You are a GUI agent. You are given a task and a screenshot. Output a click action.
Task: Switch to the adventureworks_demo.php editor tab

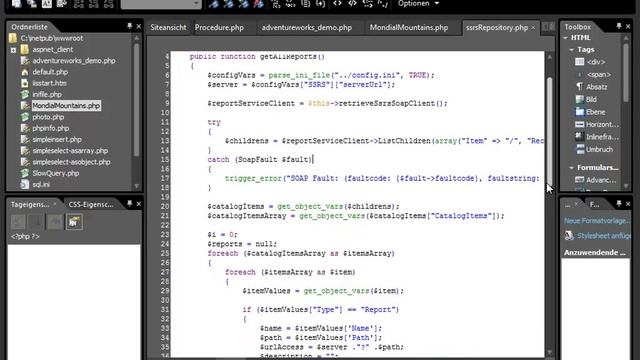point(307,27)
